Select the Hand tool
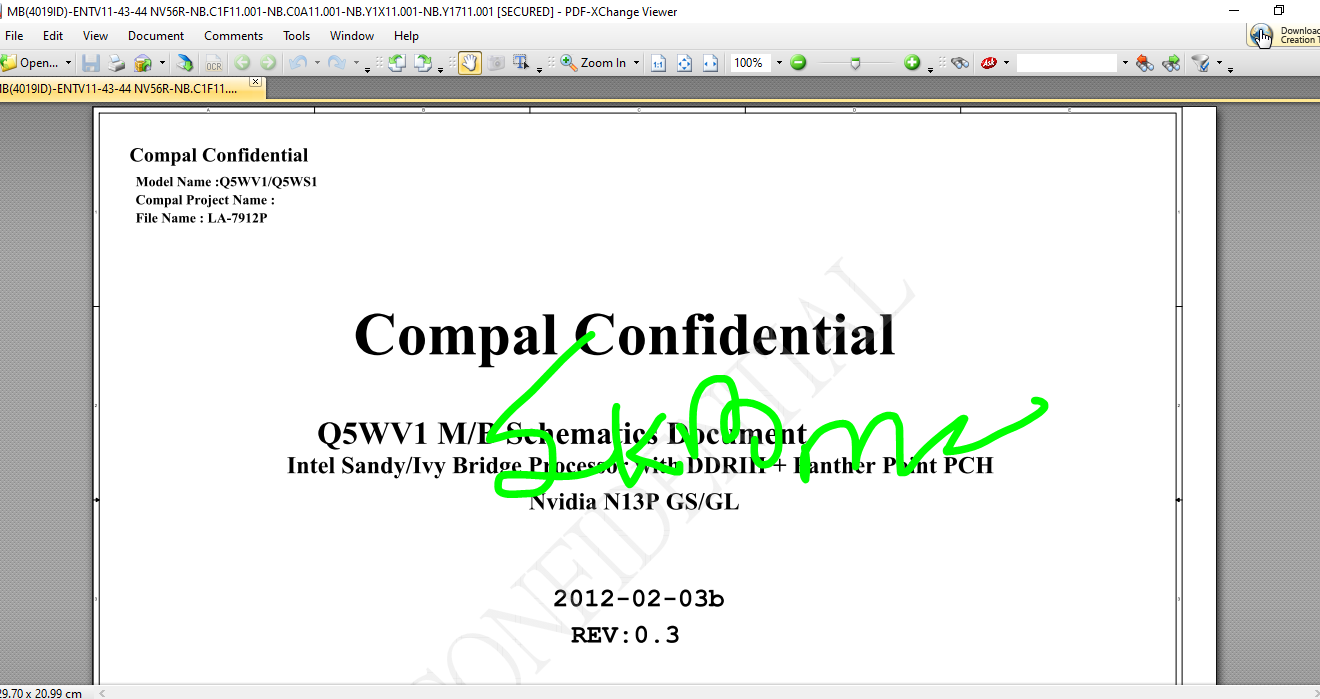The image size is (1320, 699). [x=469, y=63]
